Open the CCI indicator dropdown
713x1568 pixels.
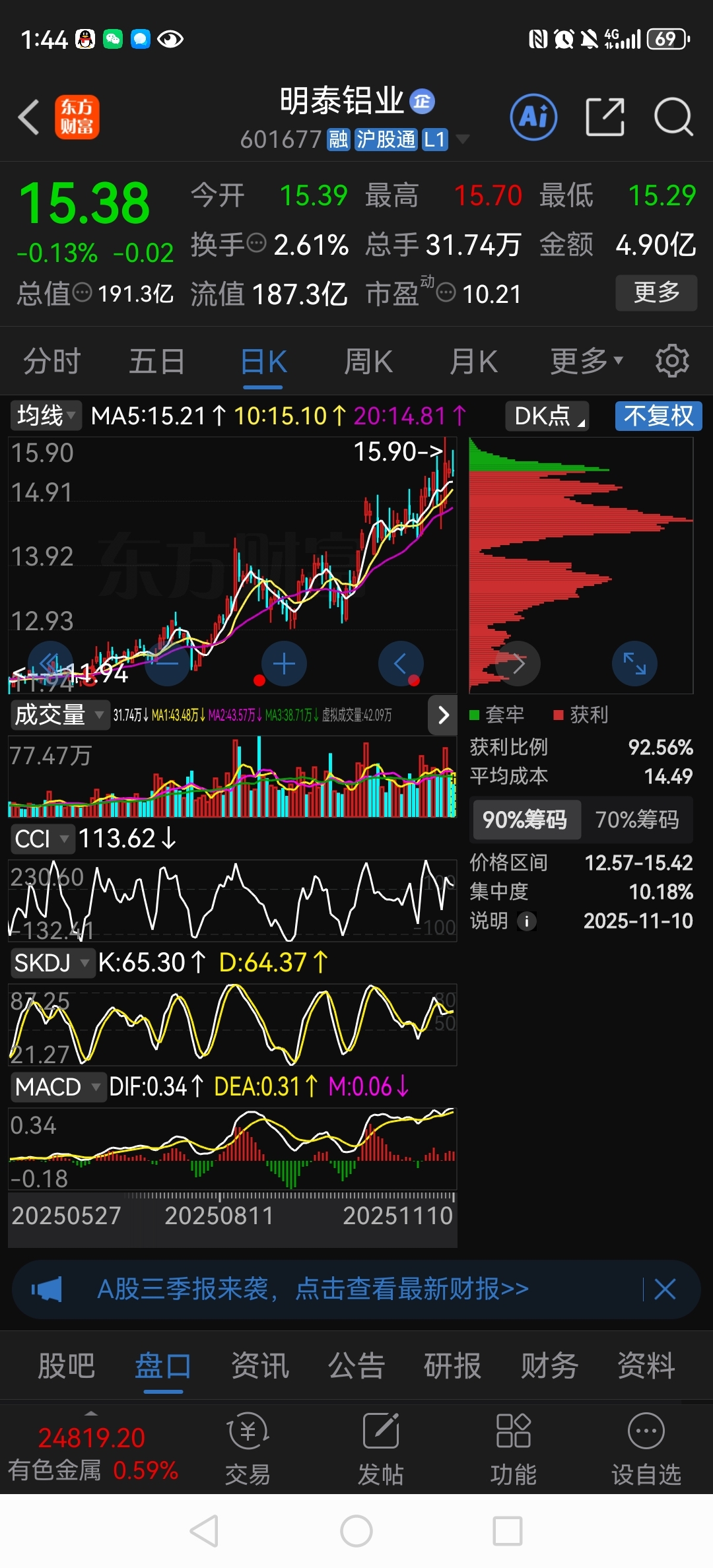[42, 839]
